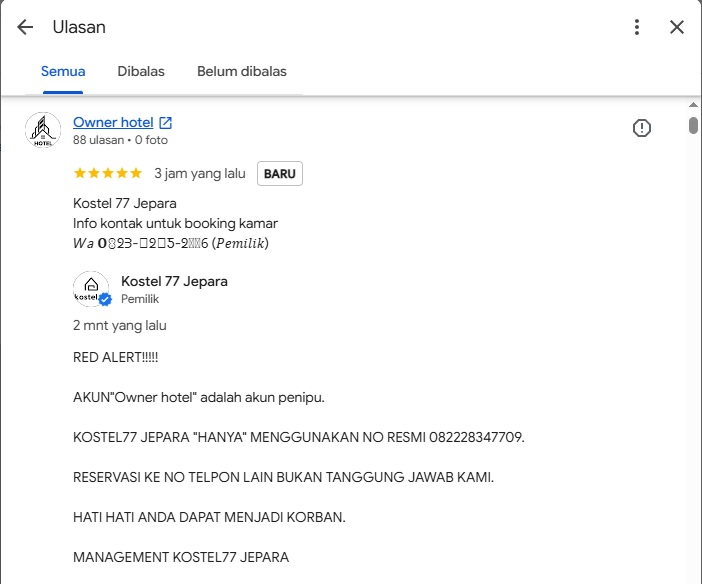
Task: Click the verified badge on the Kostel avatar
Action: [105, 299]
